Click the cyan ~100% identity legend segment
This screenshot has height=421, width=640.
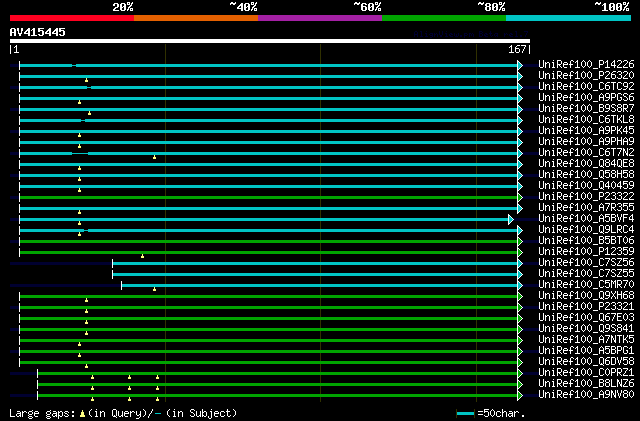(x=569, y=18)
